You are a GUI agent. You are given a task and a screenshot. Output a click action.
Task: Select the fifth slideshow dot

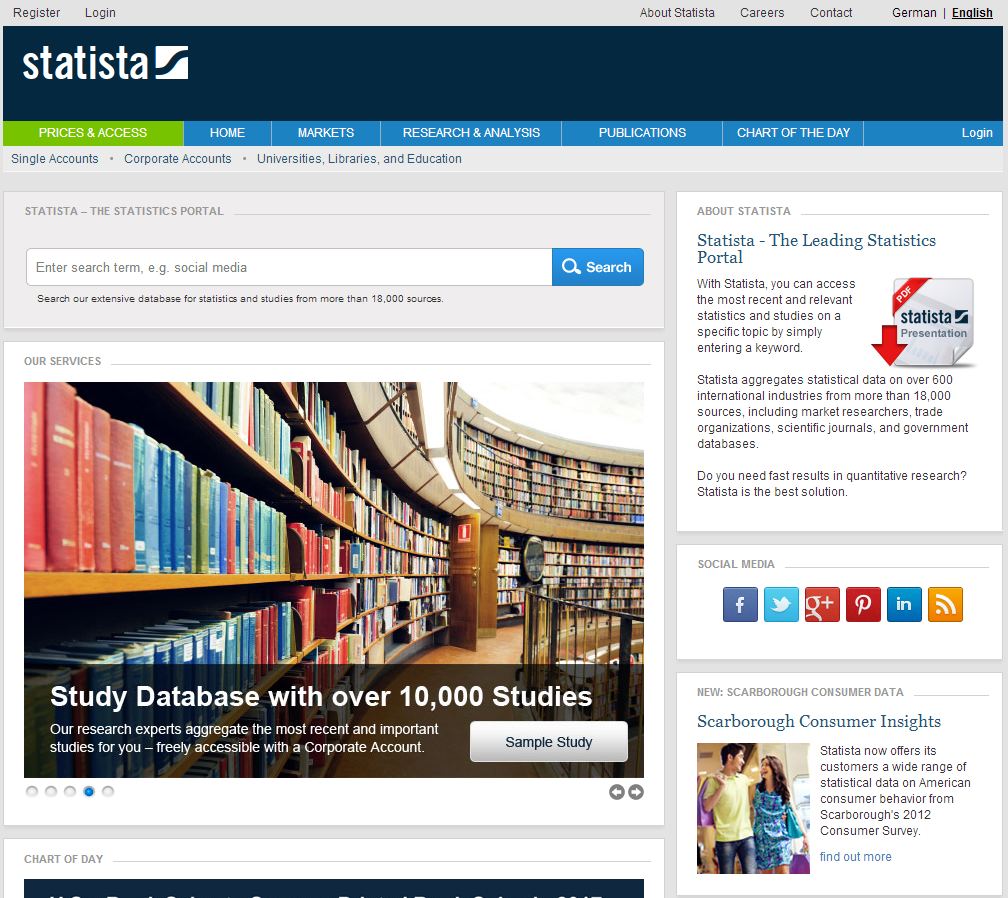tap(108, 791)
